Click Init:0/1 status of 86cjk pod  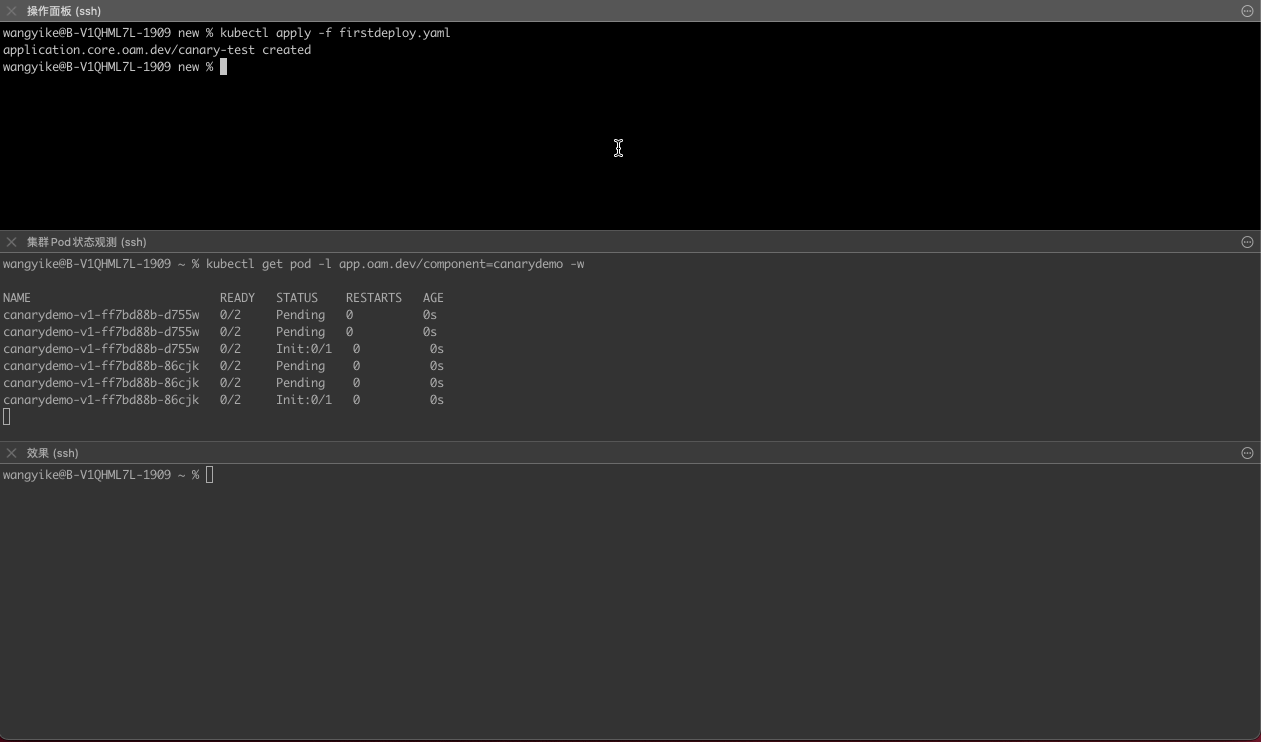click(304, 400)
